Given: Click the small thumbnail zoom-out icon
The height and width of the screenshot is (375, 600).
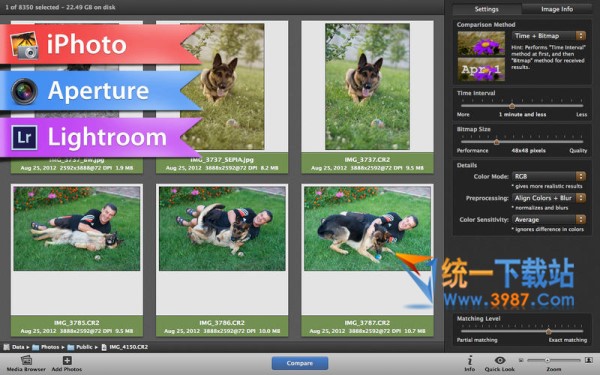Looking at the screenshot, I should point(521,360).
